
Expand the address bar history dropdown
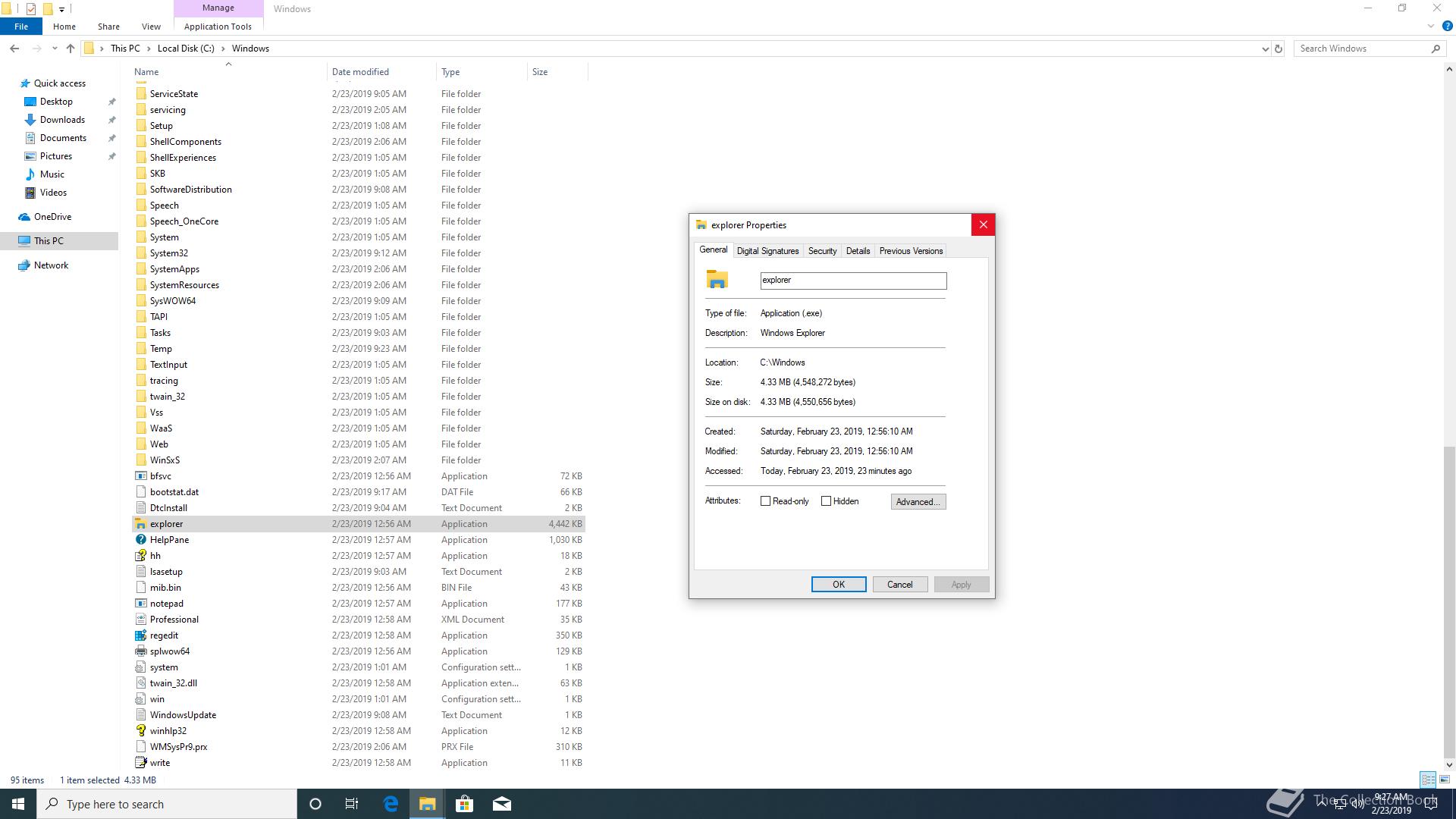1265,49
